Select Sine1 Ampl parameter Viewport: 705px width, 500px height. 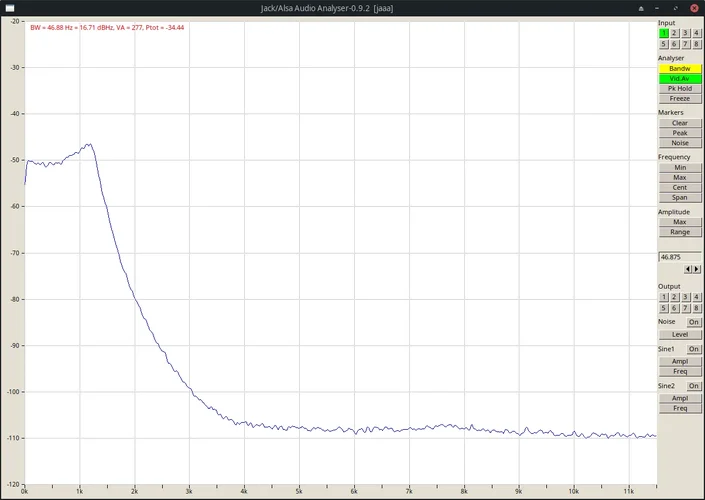point(680,362)
